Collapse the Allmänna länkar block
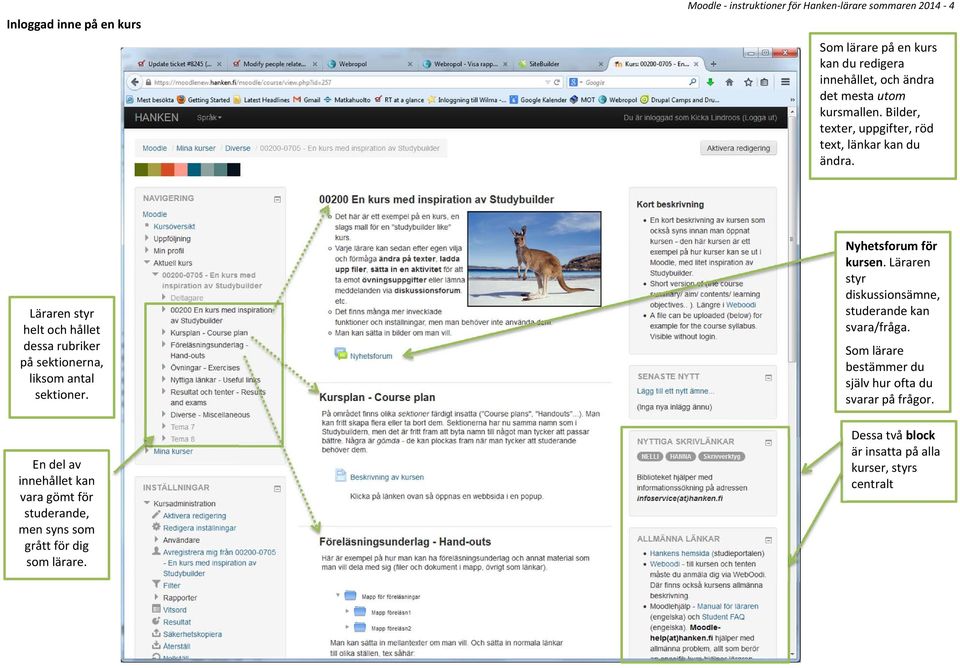 click(768, 540)
